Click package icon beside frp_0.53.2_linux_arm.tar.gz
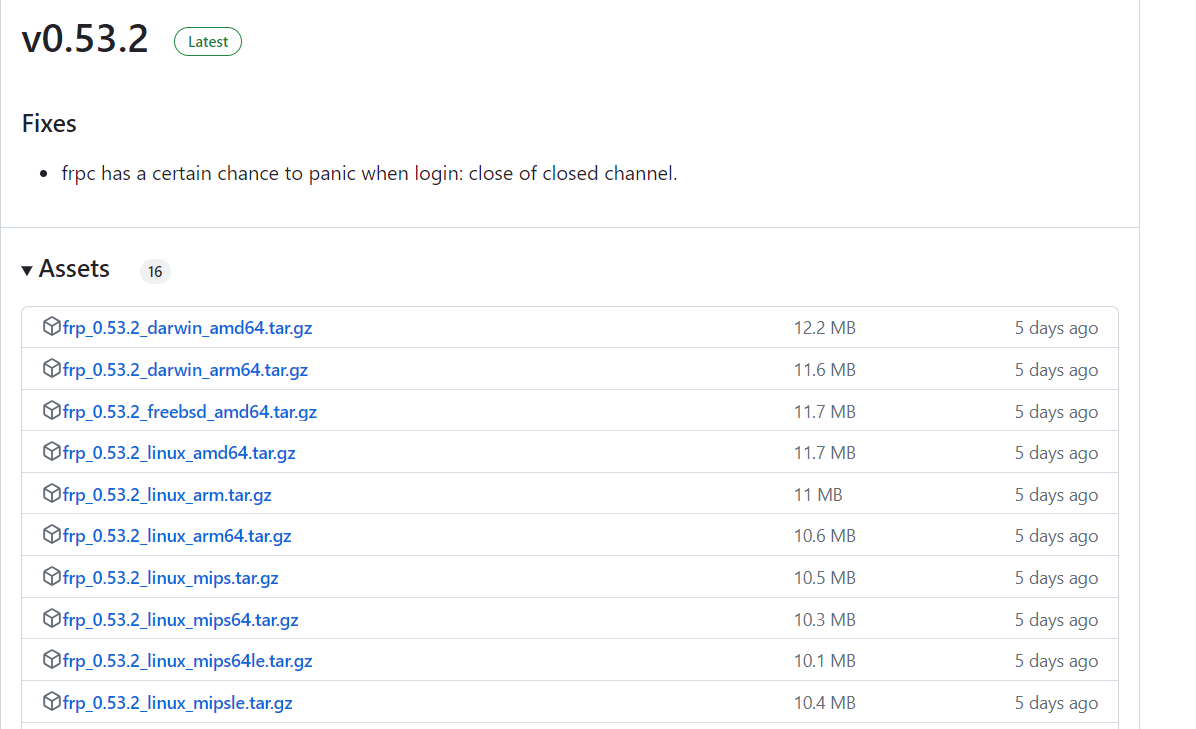The image size is (1196, 729). [x=51, y=494]
